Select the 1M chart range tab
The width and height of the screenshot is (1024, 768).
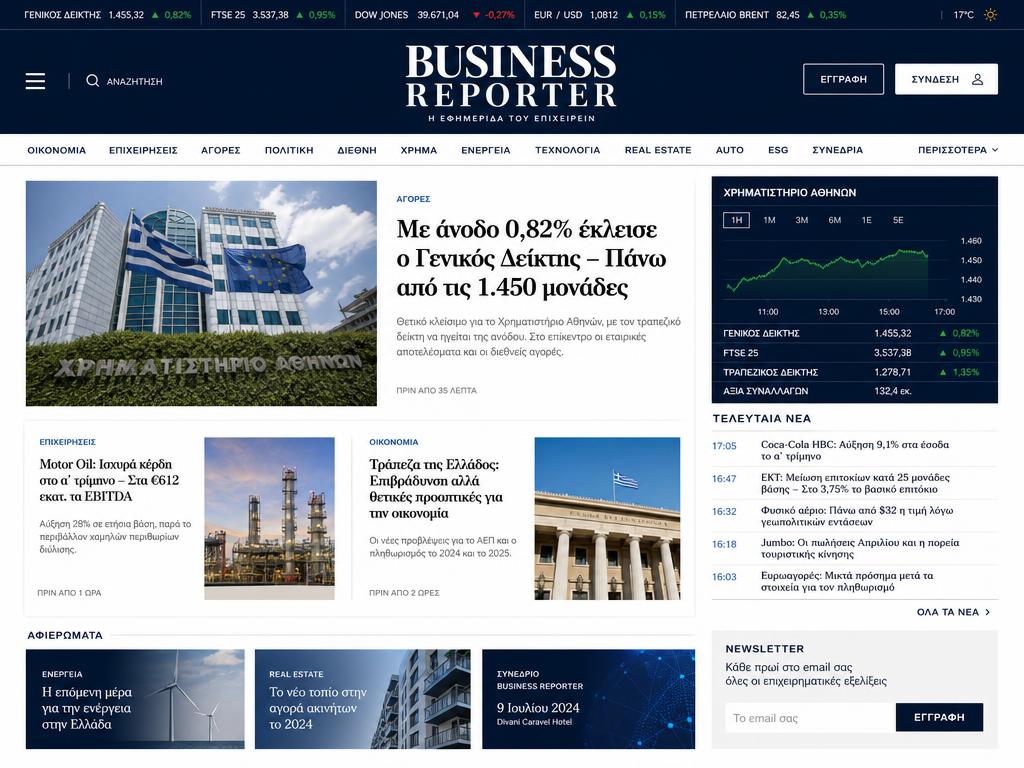click(769, 220)
